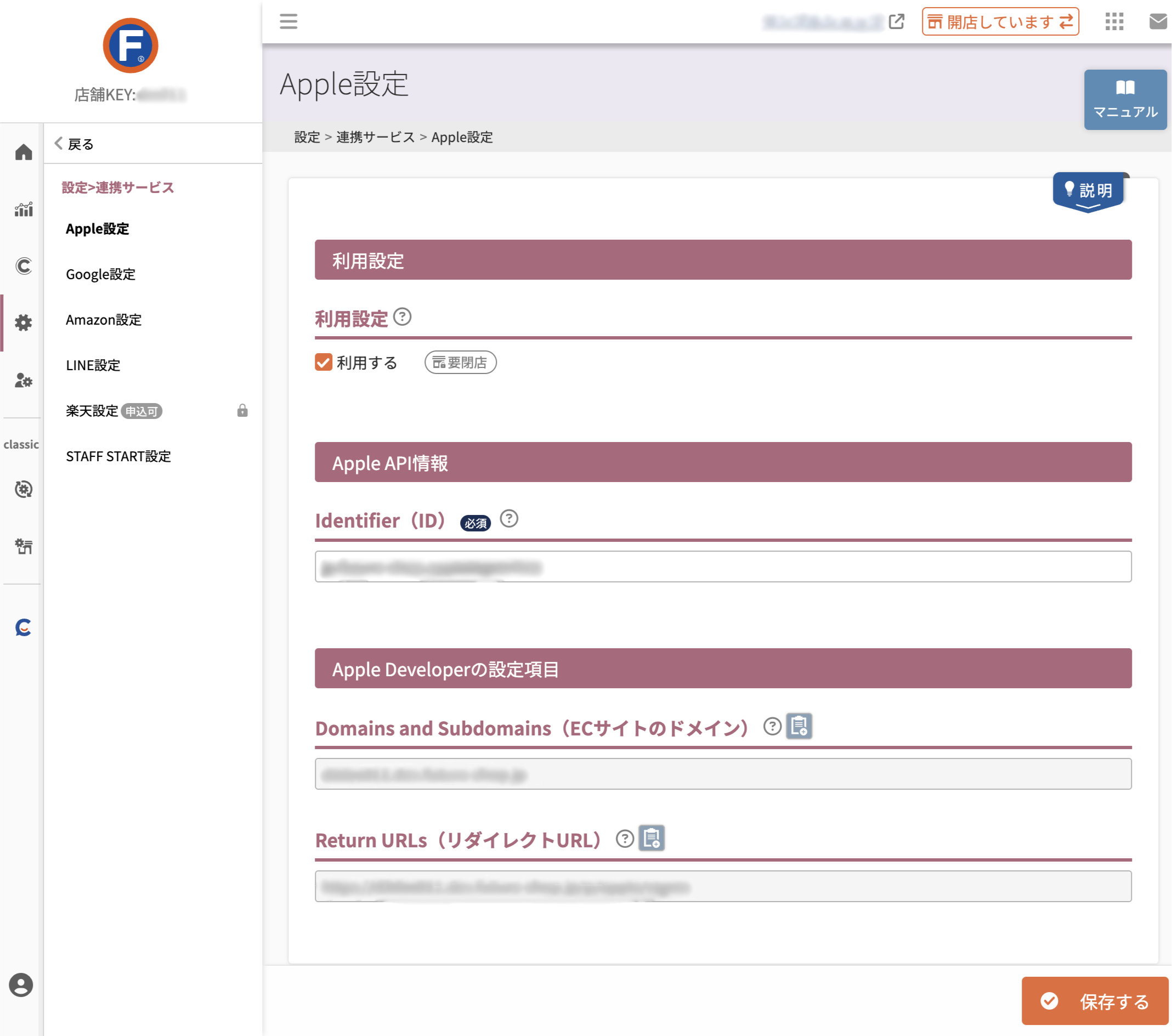This screenshot has height=1036, width=1172.
Task: Copy Return URLs with clipboard icon
Action: click(x=652, y=838)
